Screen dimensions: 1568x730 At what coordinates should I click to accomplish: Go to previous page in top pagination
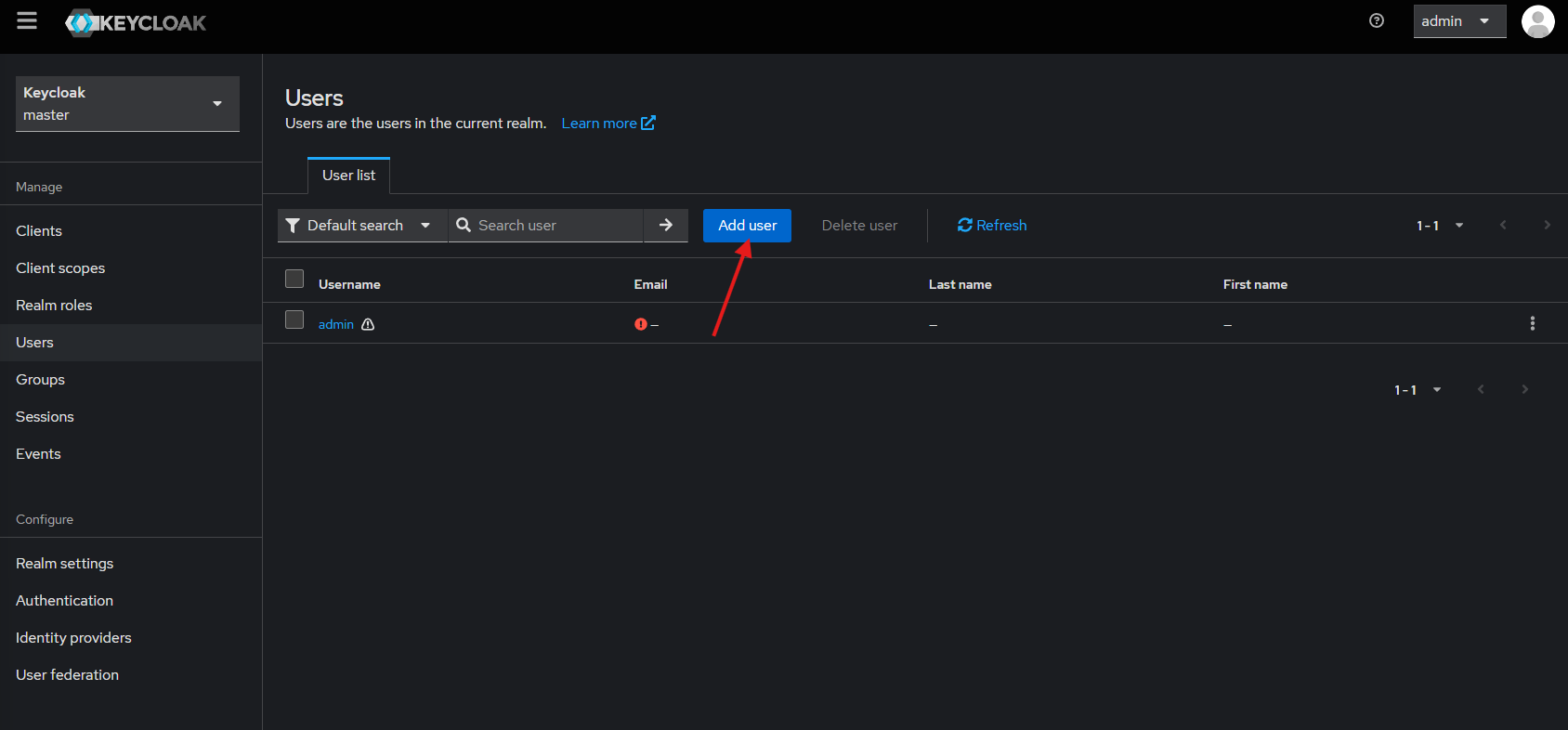(1502, 225)
